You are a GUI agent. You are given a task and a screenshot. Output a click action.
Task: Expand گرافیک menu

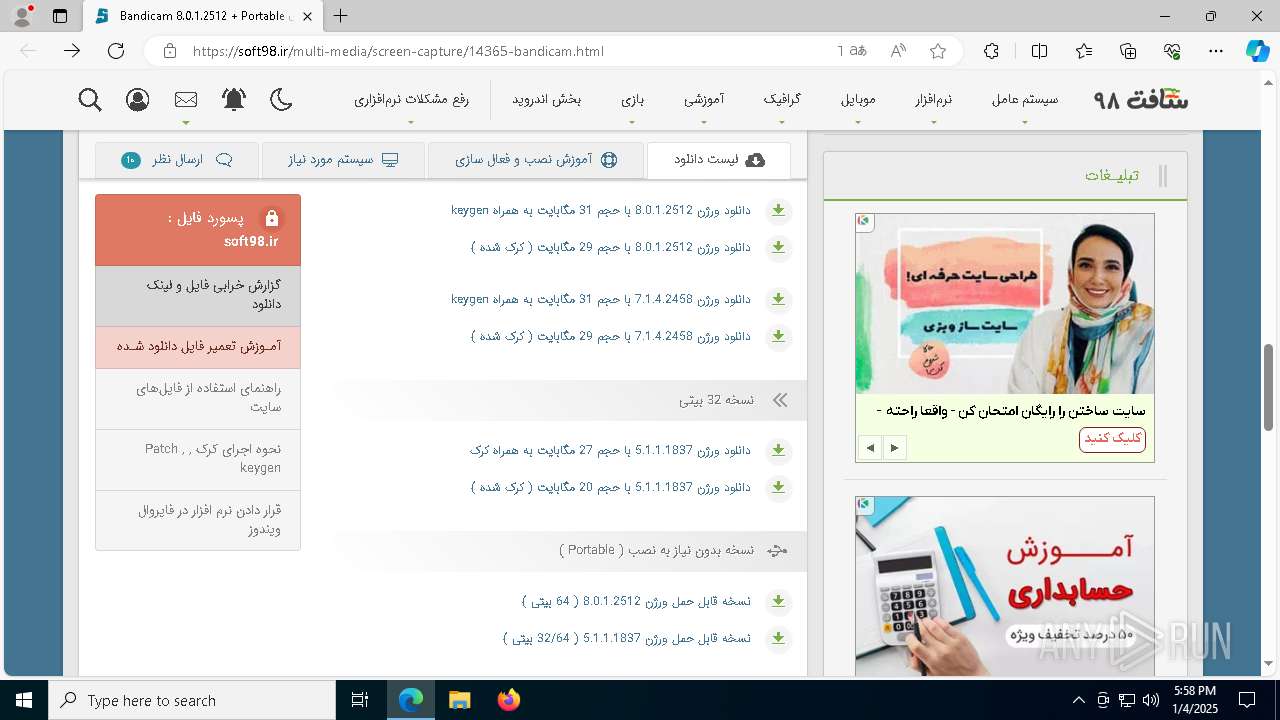782,99
